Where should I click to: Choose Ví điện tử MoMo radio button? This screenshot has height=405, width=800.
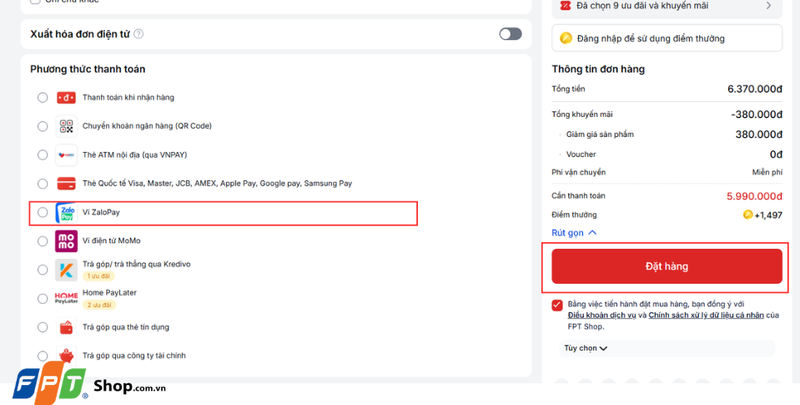43,241
